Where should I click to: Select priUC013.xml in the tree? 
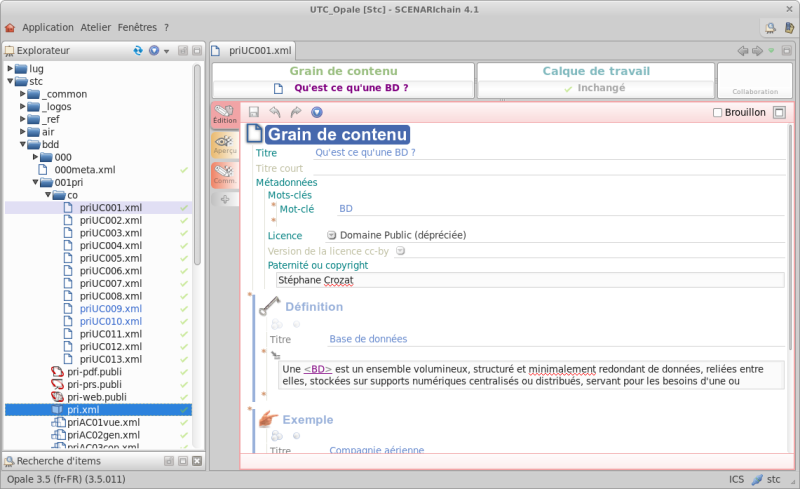point(111,359)
